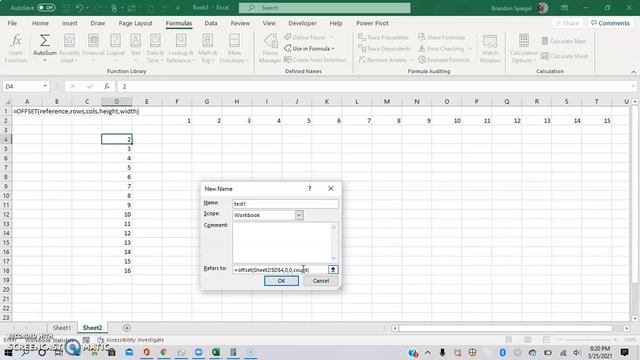
Task: Switch to the Page Layout tab
Action: (136, 23)
